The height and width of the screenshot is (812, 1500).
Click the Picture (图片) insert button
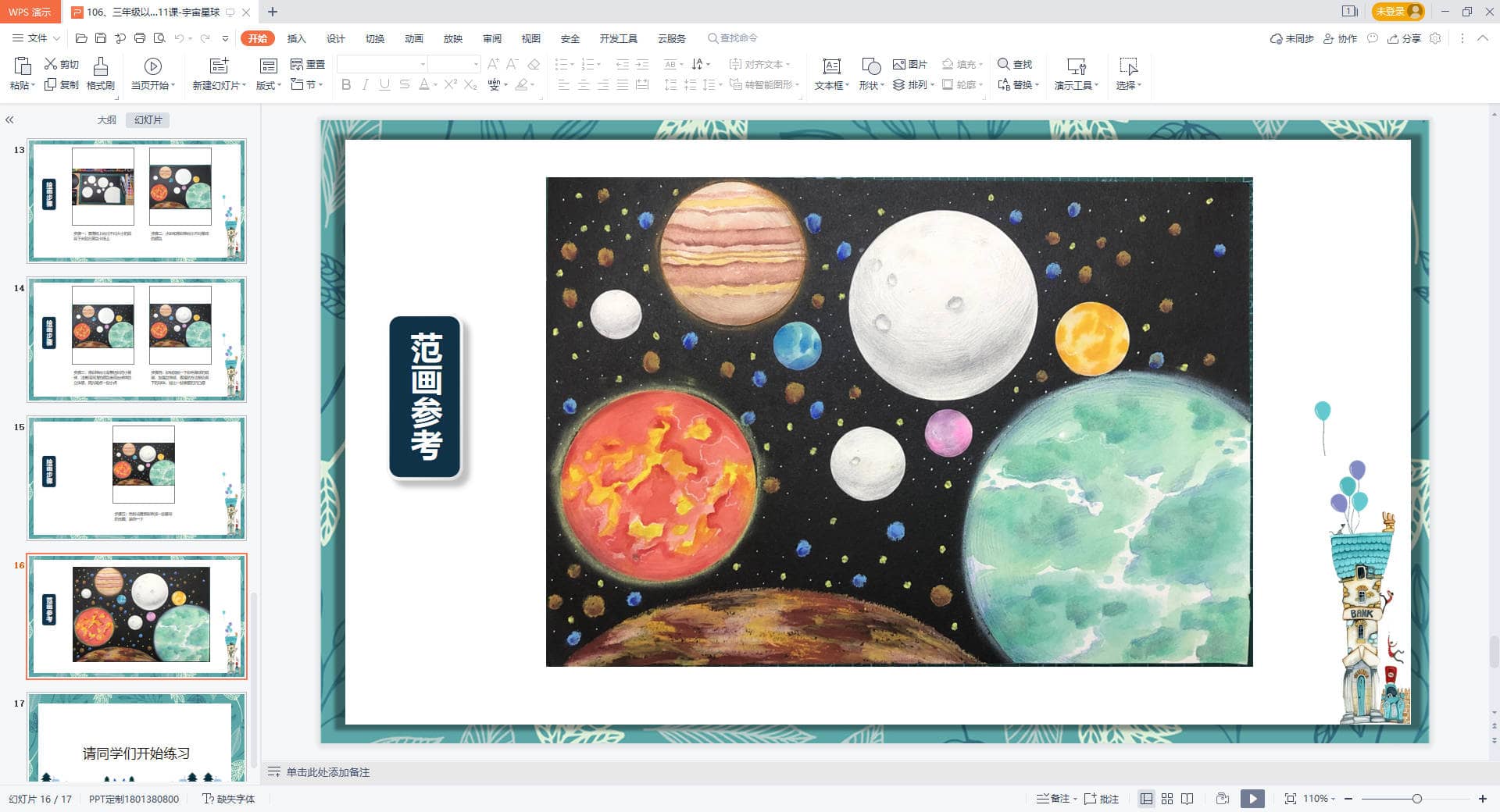(910, 64)
